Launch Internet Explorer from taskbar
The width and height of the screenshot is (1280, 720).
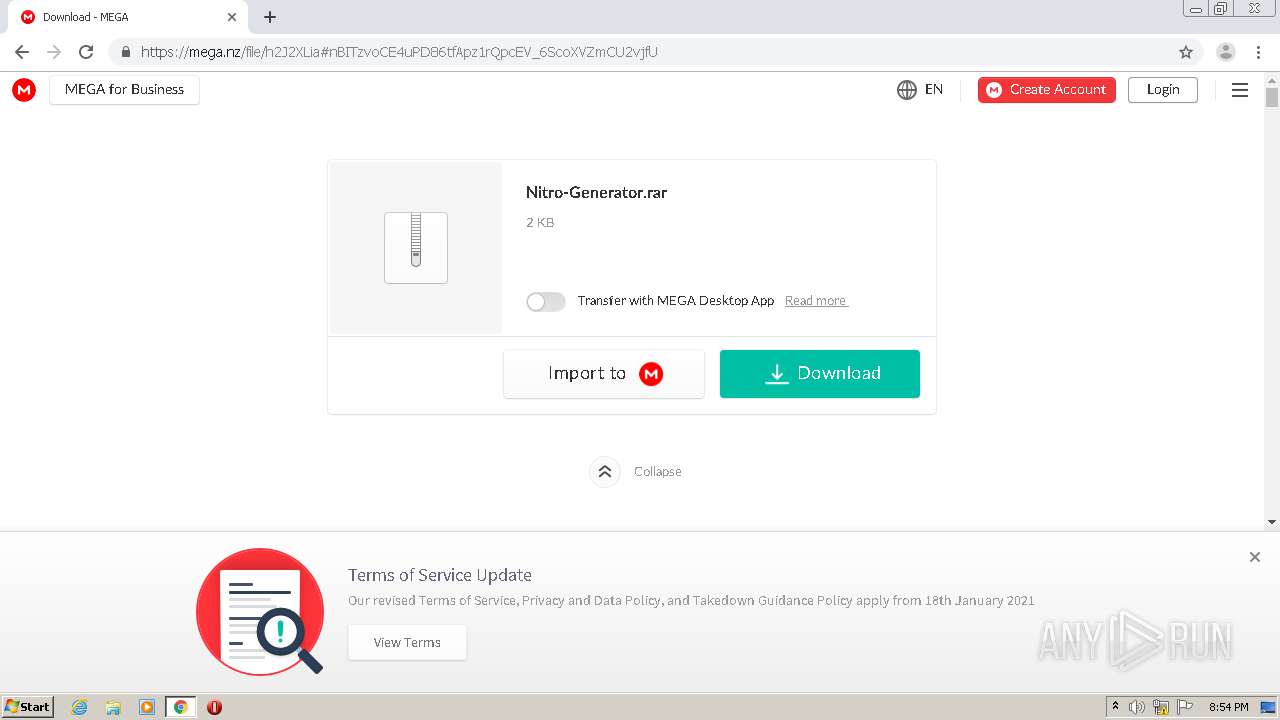coord(80,707)
